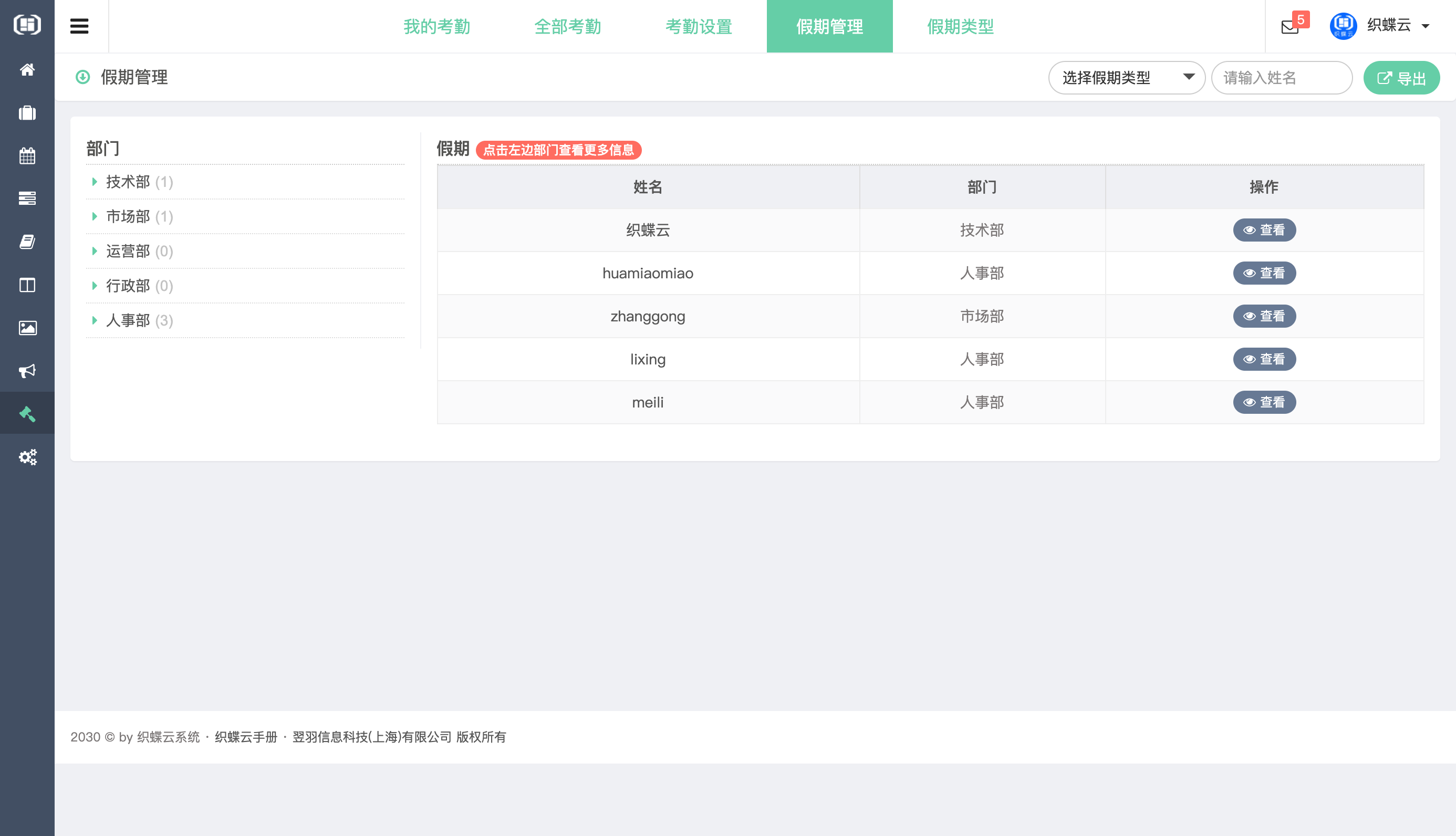Click 查看 for huamiaomiao row
The height and width of the screenshot is (836, 1456).
(x=1264, y=273)
